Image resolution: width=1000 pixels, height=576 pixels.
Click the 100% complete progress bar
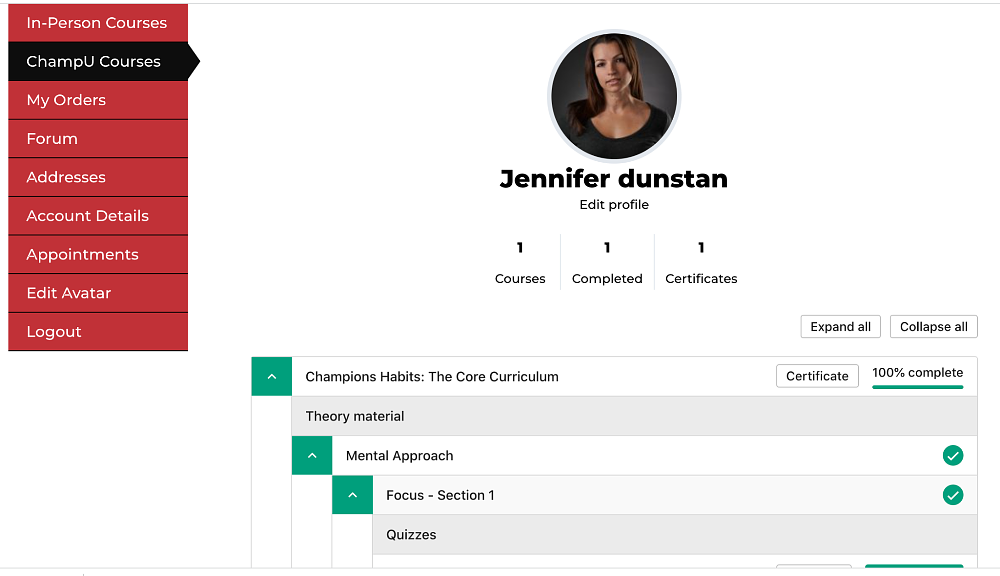pyautogui.click(x=917, y=385)
